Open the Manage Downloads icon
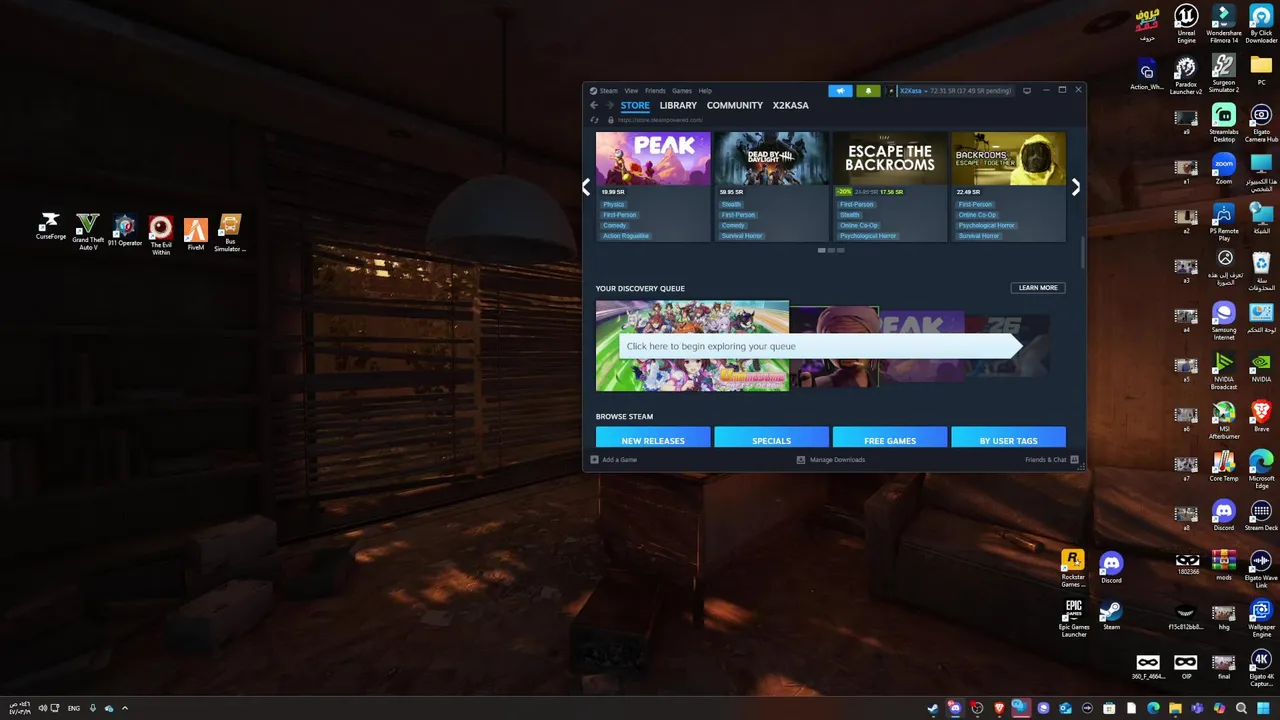Viewport: 1280px width, 720px height. [x=801, y=460]
